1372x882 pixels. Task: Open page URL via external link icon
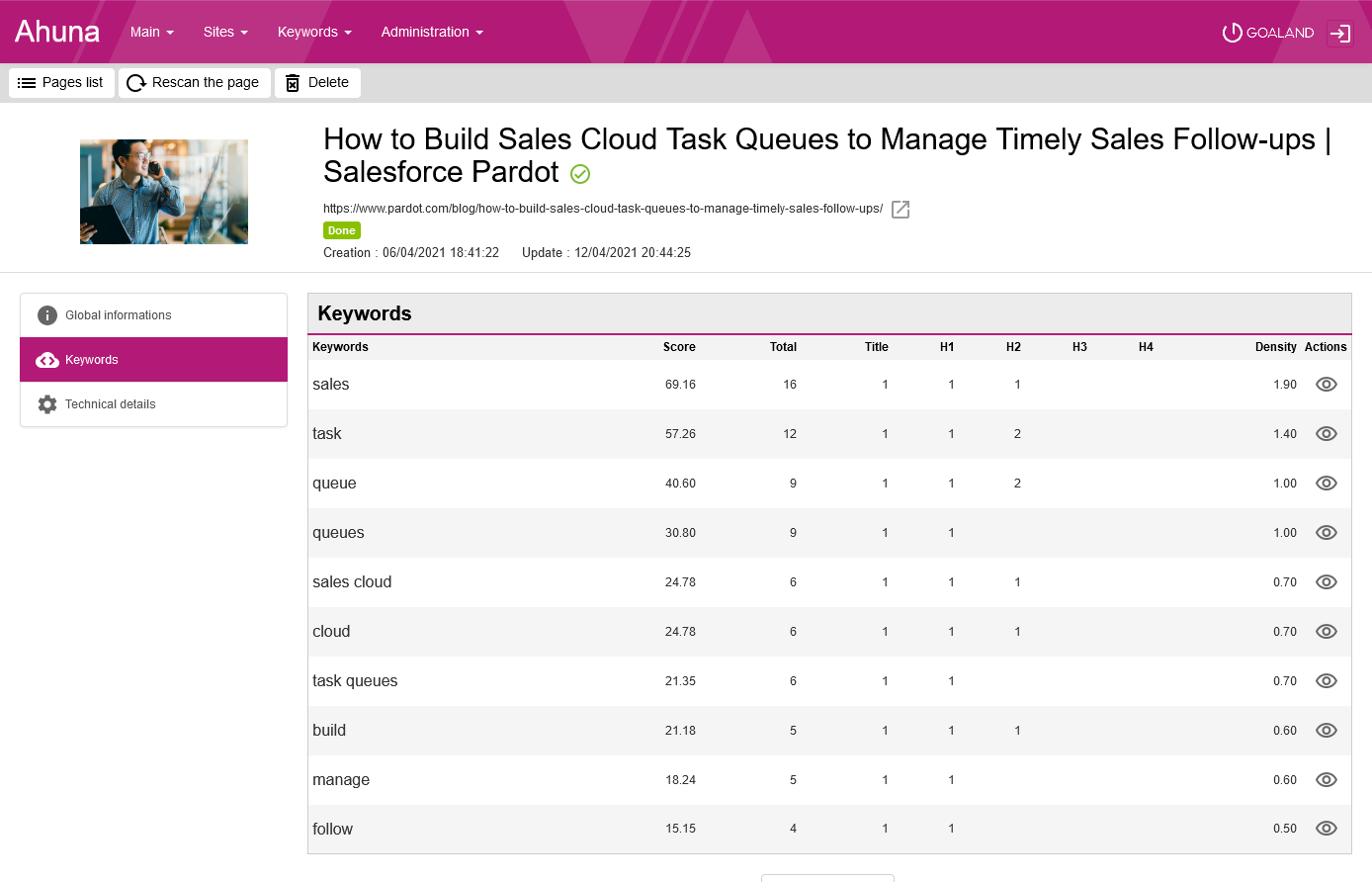[900, 210]
